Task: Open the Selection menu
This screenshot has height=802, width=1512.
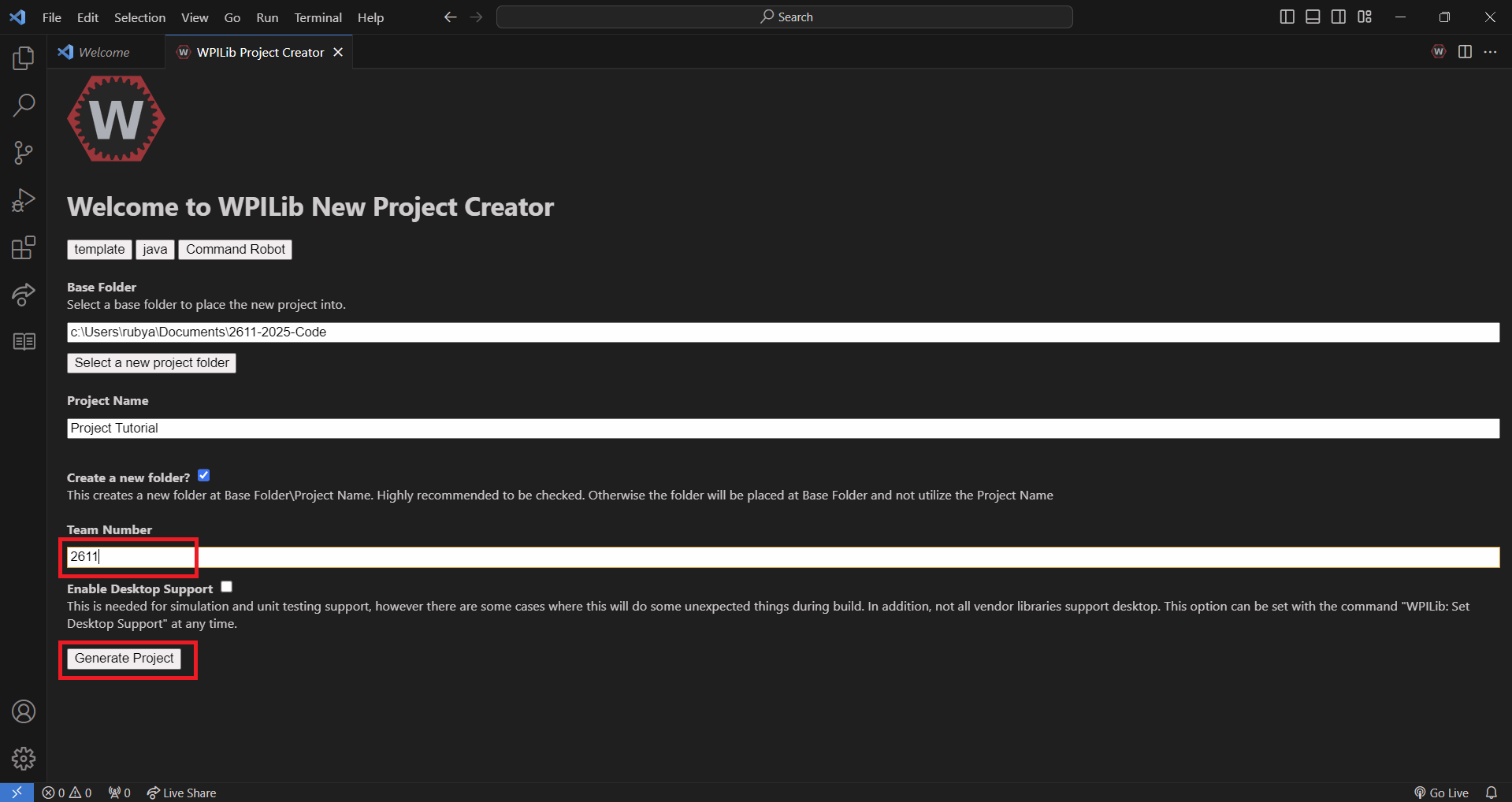Action: tap(139, 17)
